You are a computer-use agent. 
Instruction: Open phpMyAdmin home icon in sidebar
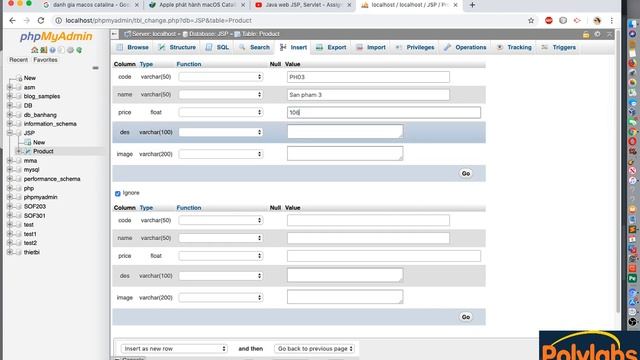(34, 50)
